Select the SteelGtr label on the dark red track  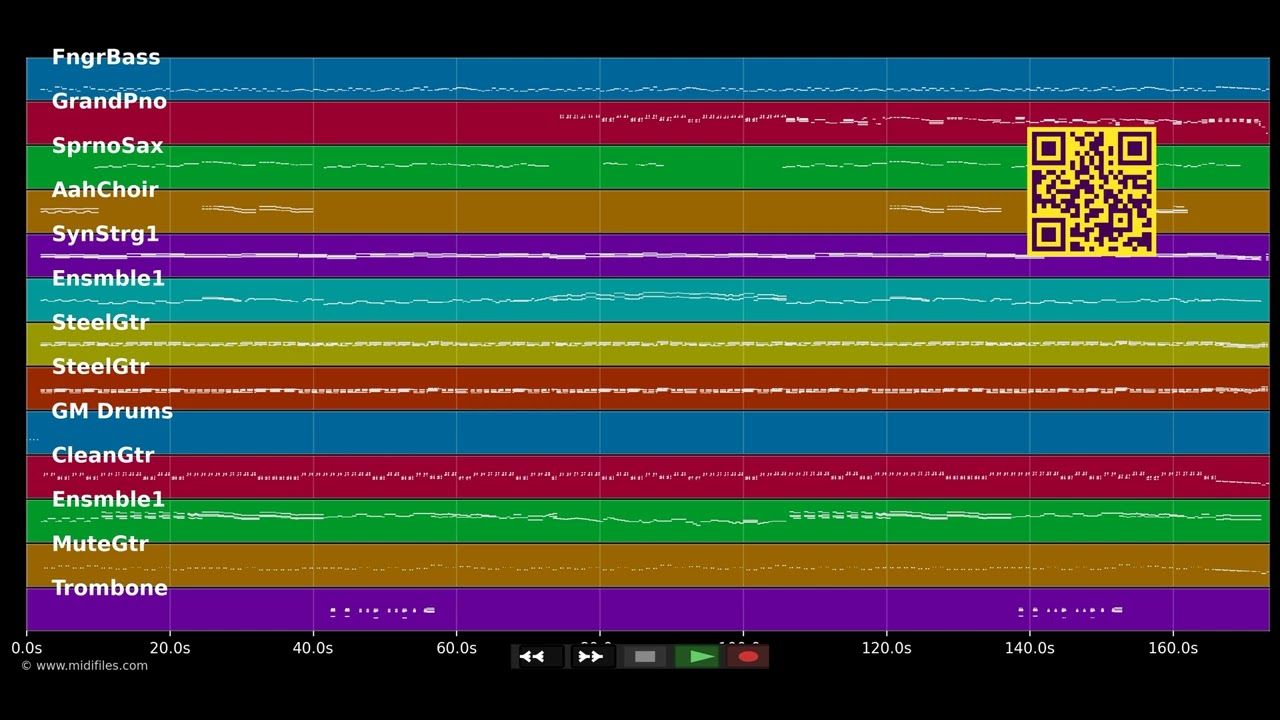coord(100,367)
